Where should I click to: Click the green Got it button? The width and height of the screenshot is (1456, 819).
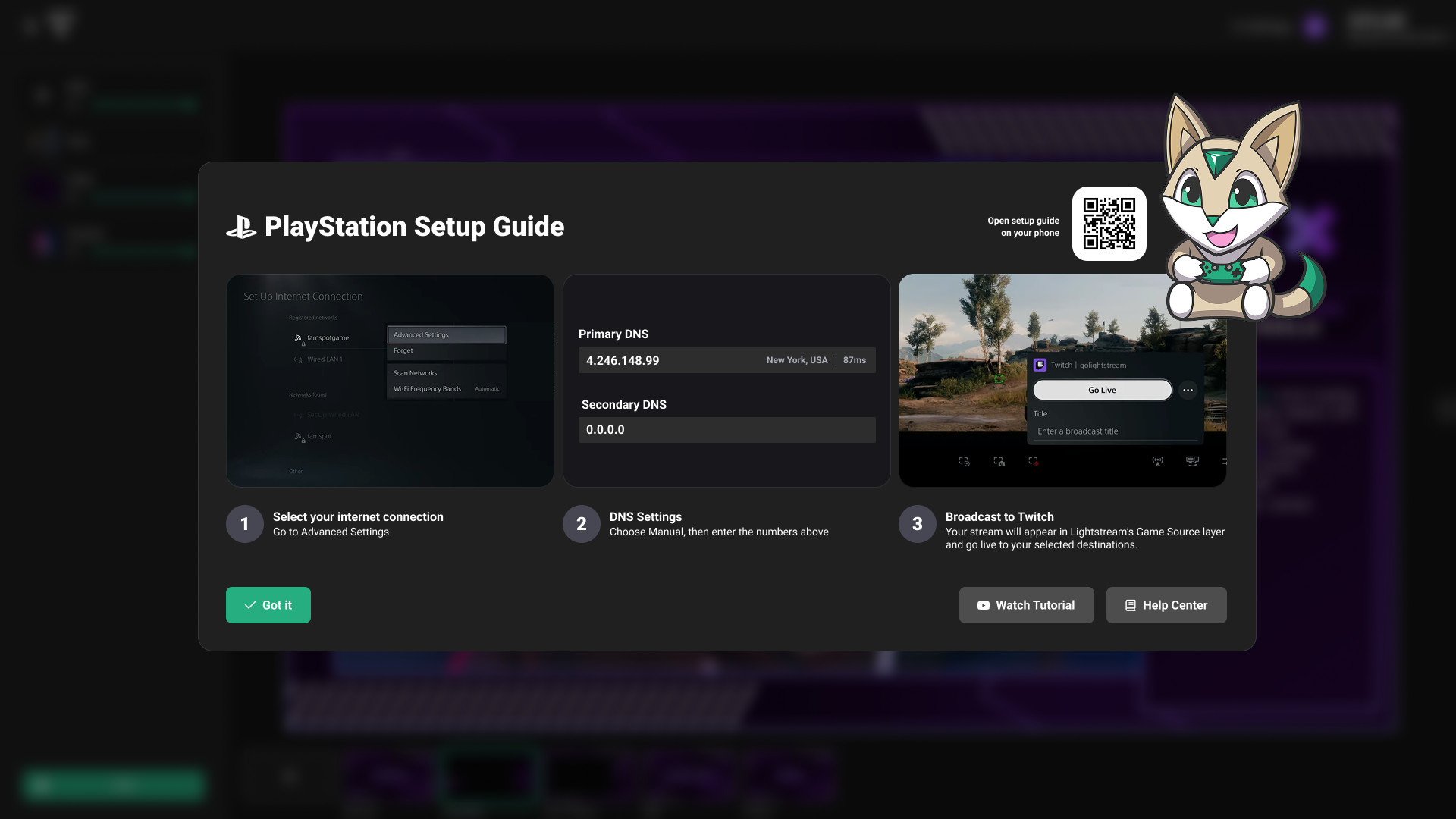click(268, 605)
